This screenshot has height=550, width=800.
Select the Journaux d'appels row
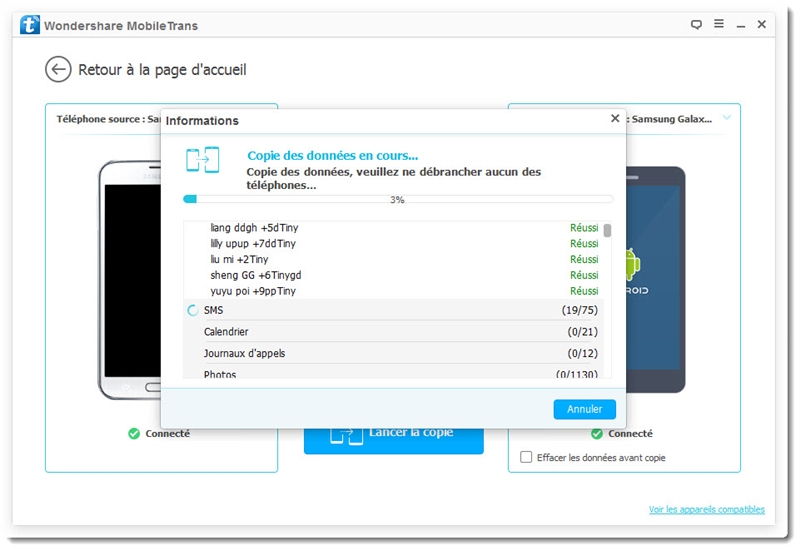pos(393,353)
